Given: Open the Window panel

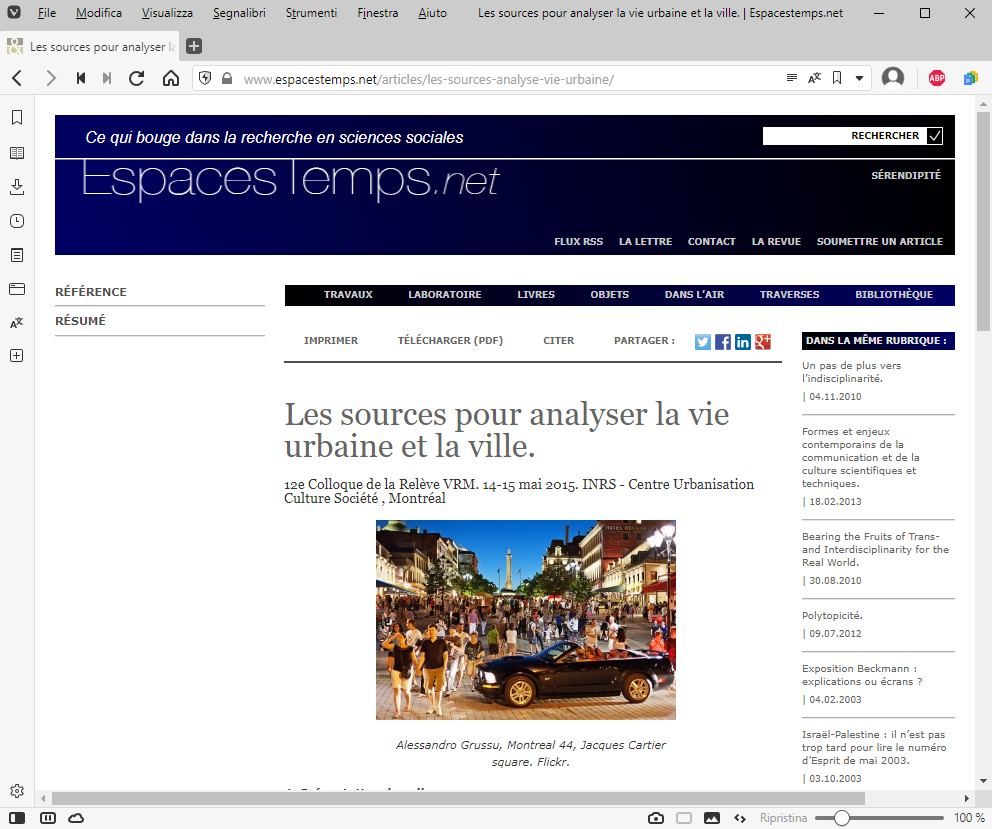Looking at the screenshot, I should tap(17, 289).
